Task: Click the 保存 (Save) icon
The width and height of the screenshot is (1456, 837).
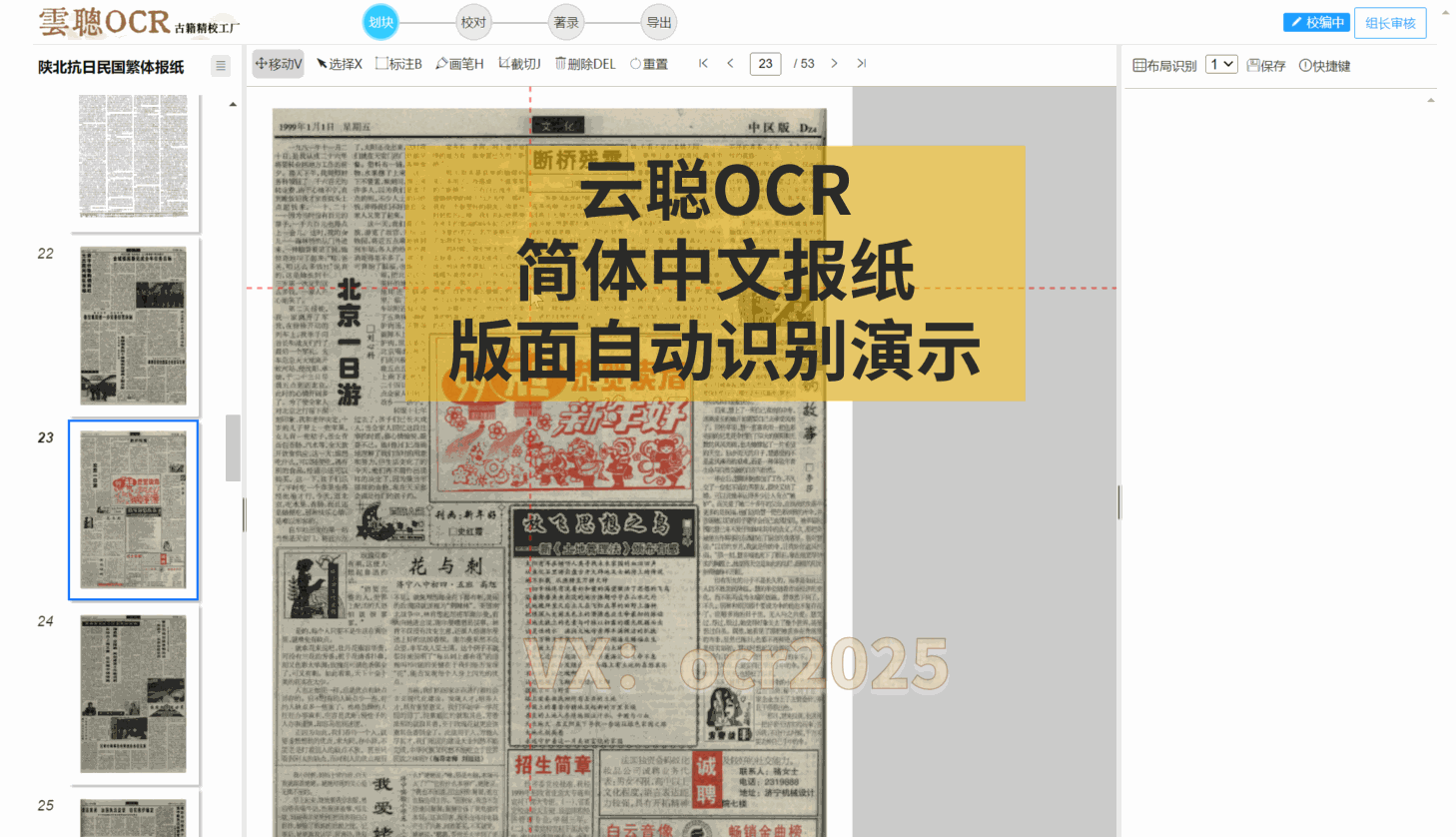Action: tap(1264, 63)
